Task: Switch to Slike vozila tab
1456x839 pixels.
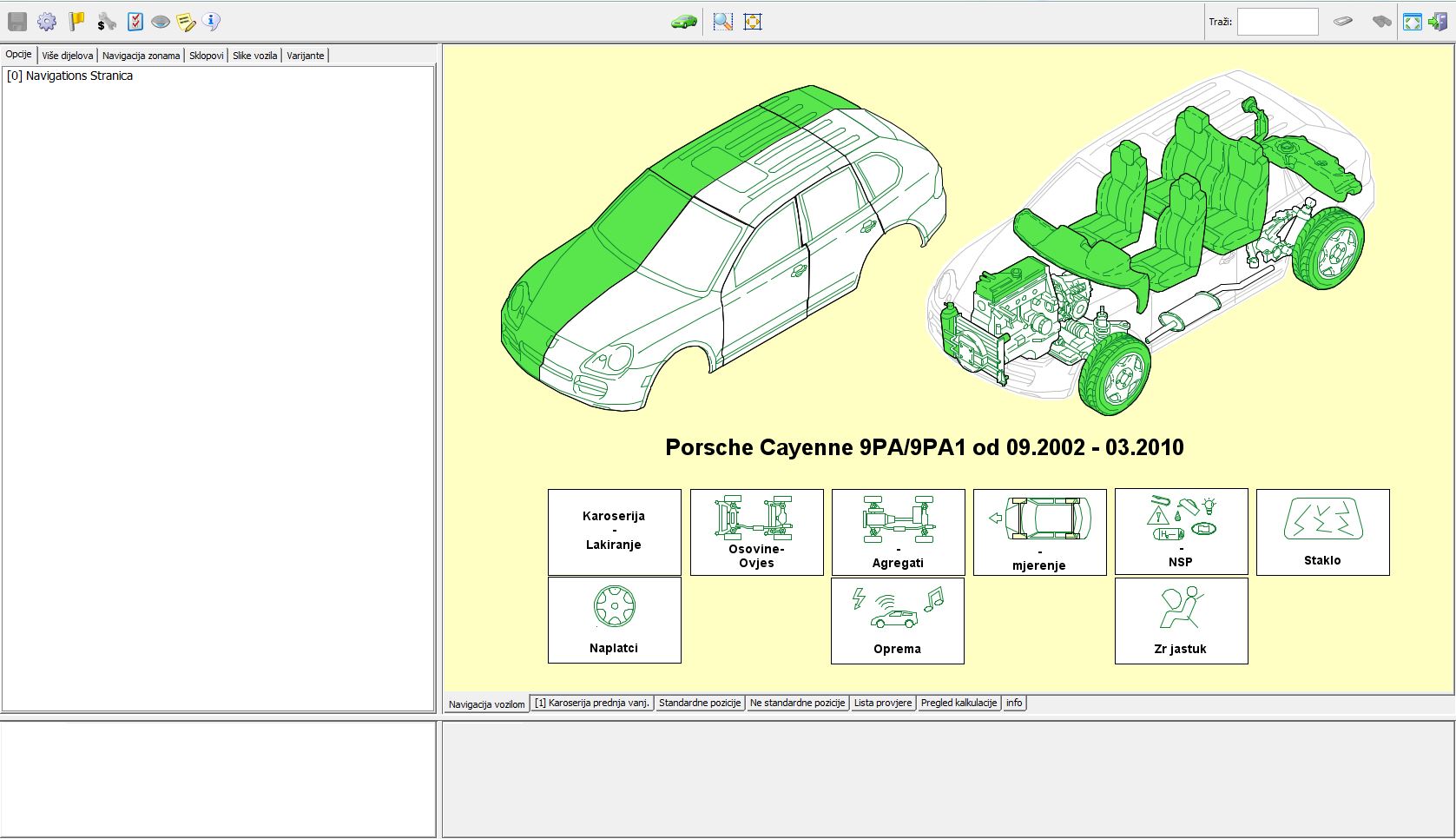Action: [x=255, y=56]
